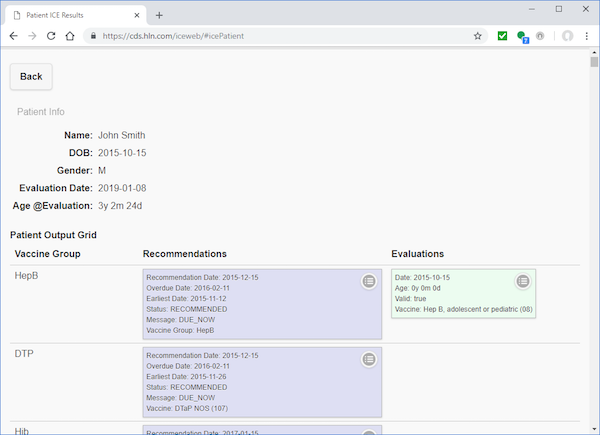Open details icon on HepB recommendation

[369, 281]
